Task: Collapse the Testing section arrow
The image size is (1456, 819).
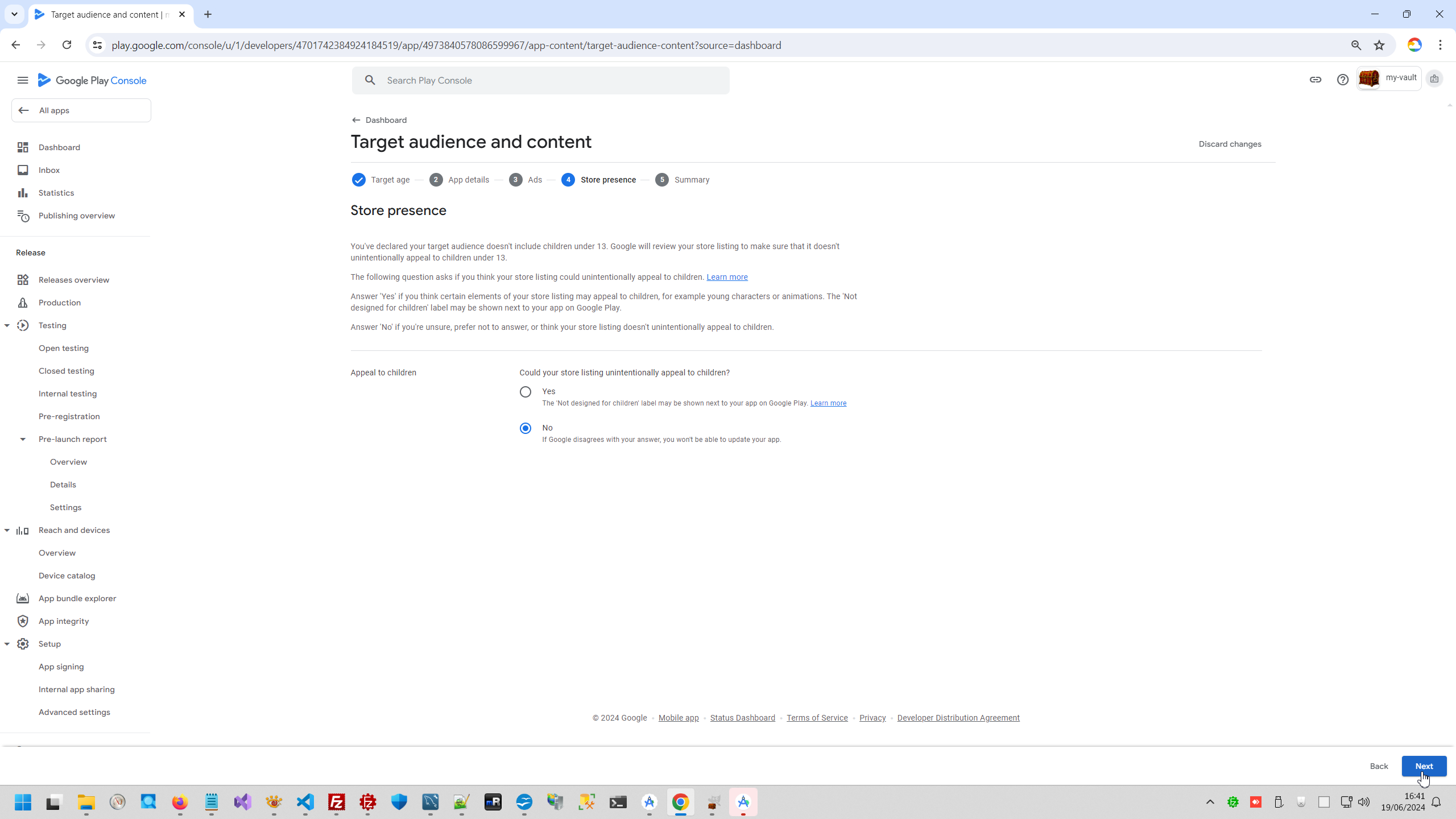Action: pyautogui.click(x=7, y=325)
